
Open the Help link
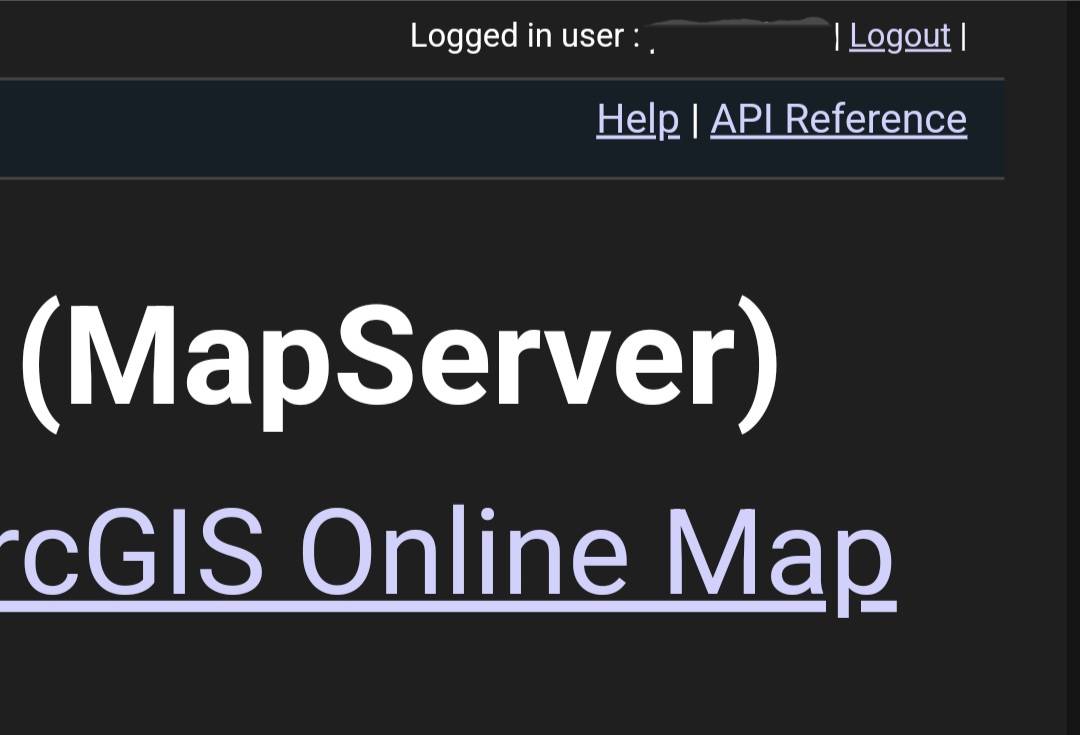point(638,120)
